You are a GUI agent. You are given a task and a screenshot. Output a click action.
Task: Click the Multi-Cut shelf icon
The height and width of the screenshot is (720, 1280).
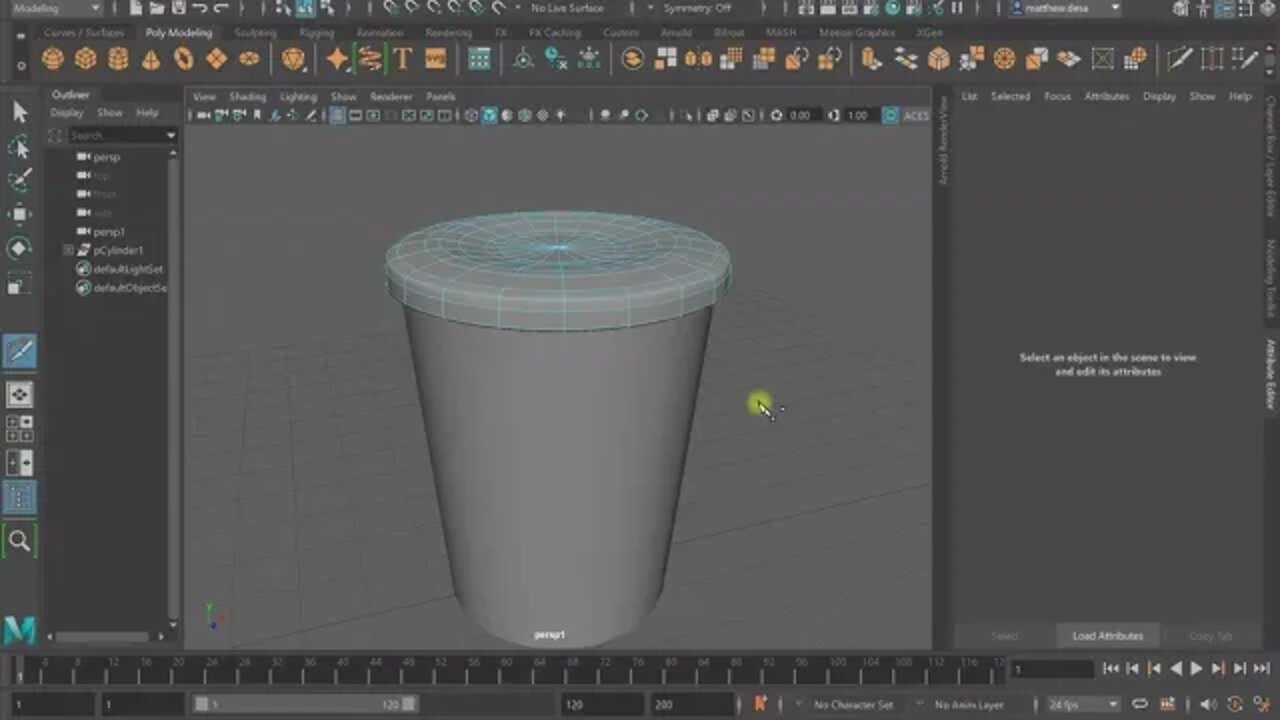(x=1180, y=59)
